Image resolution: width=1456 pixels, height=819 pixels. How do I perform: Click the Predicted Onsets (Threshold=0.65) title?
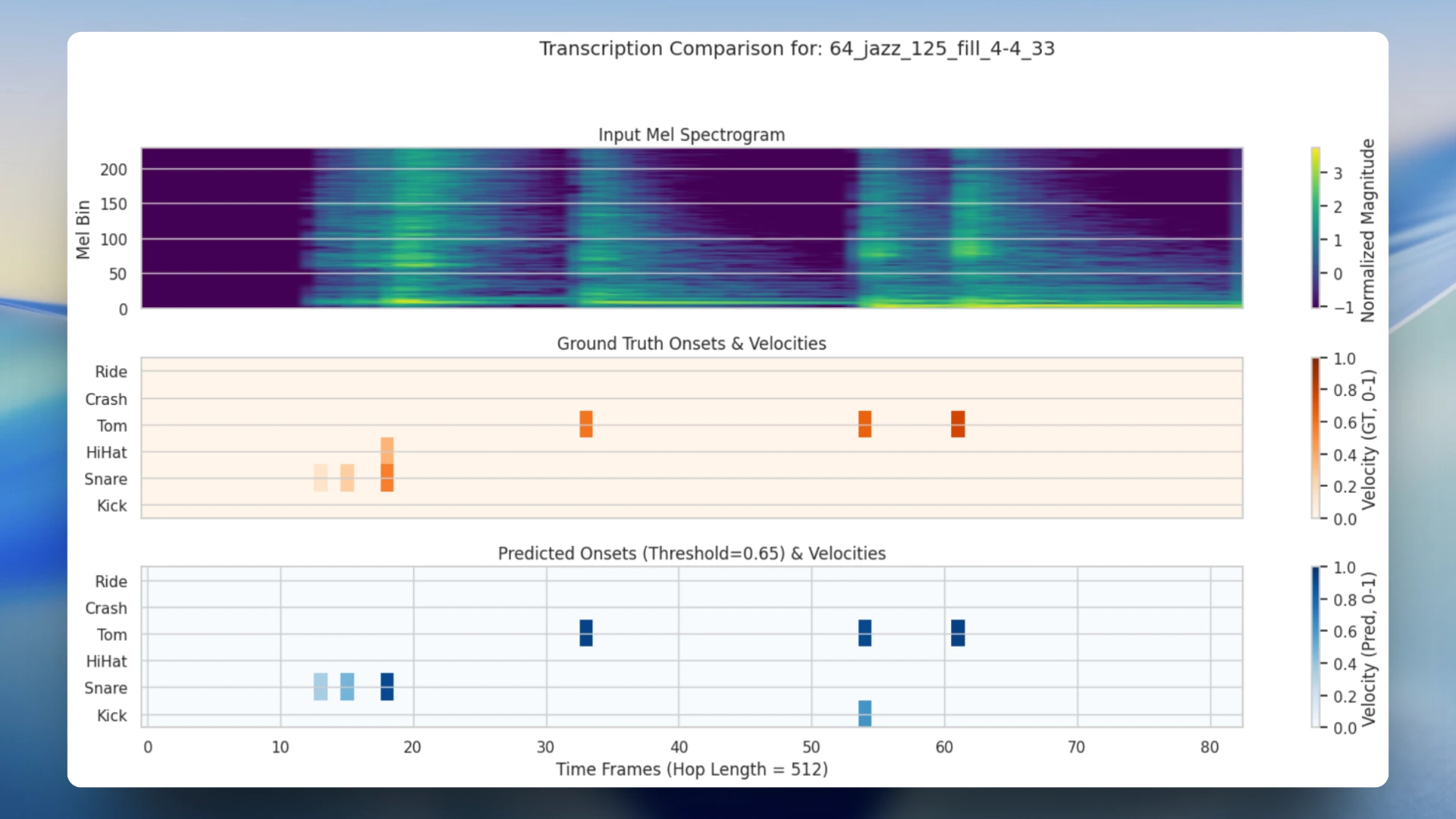pyautogui.click(x=691, y=554)
